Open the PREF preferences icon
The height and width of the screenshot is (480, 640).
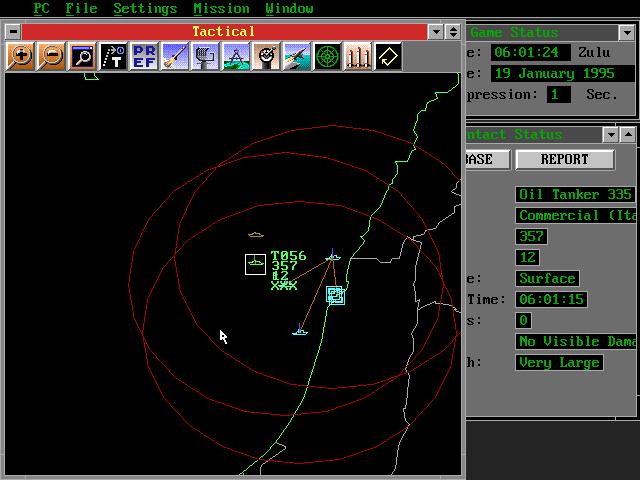coord(144,56)
